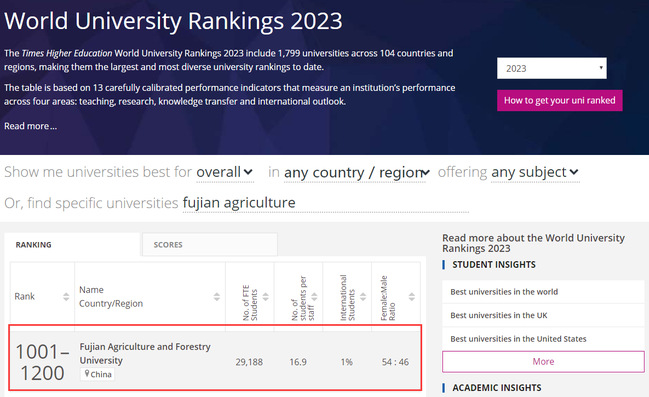Image resolution: width=649 pixels, height=397 pixels.
Task: Open Fujian Agriculture and Forestry University link
Action: [145, 353]
